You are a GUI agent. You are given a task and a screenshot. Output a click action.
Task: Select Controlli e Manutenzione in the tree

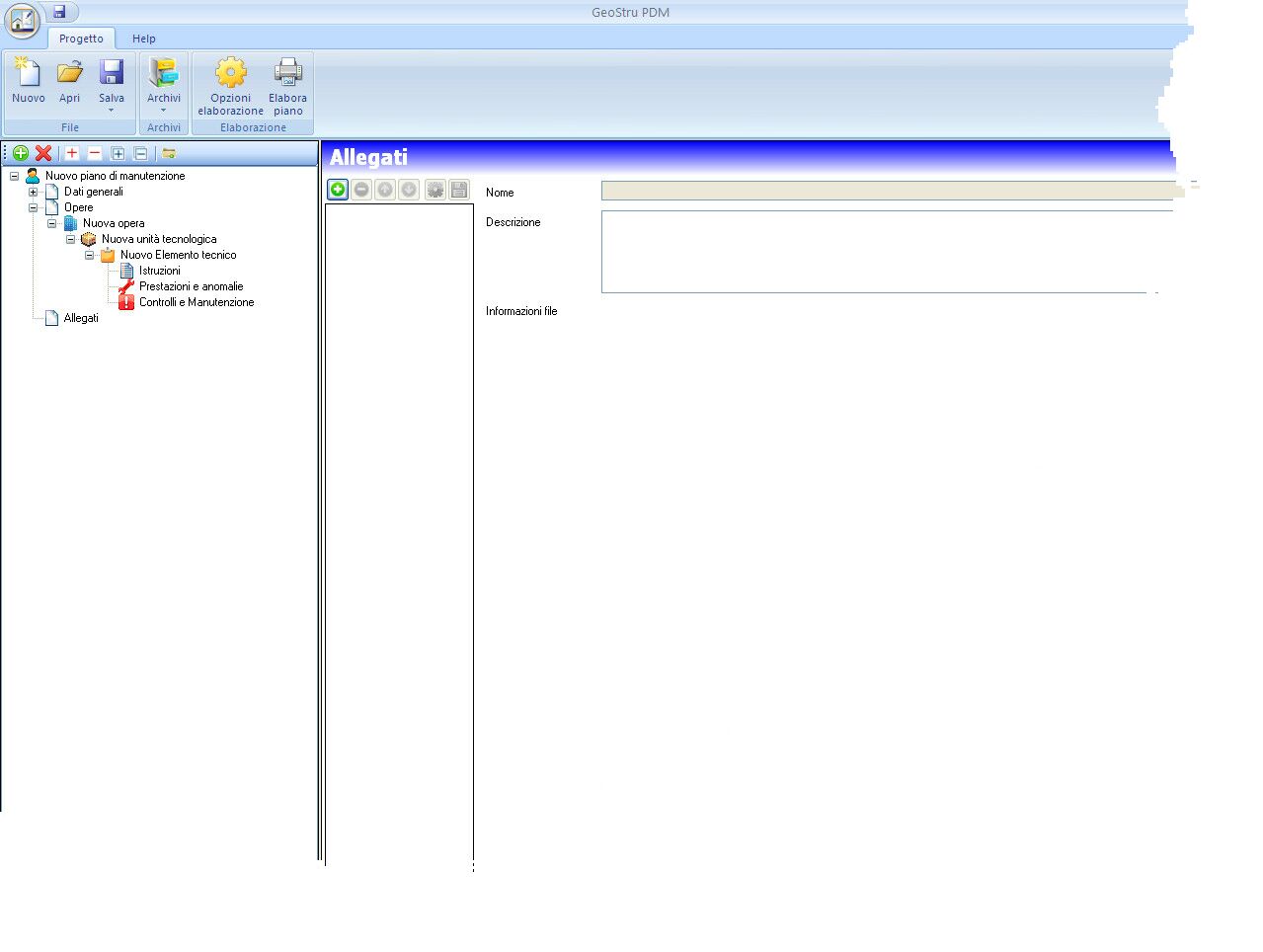pos(197,302)
